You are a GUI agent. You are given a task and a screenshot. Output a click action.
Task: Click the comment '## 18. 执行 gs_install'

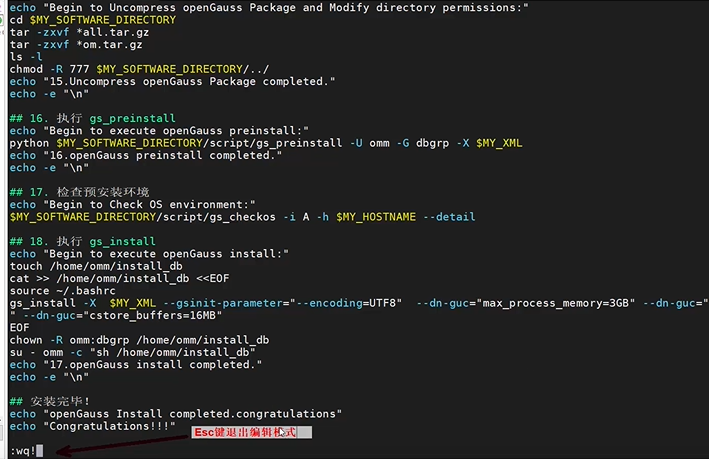tap(83, 242)
